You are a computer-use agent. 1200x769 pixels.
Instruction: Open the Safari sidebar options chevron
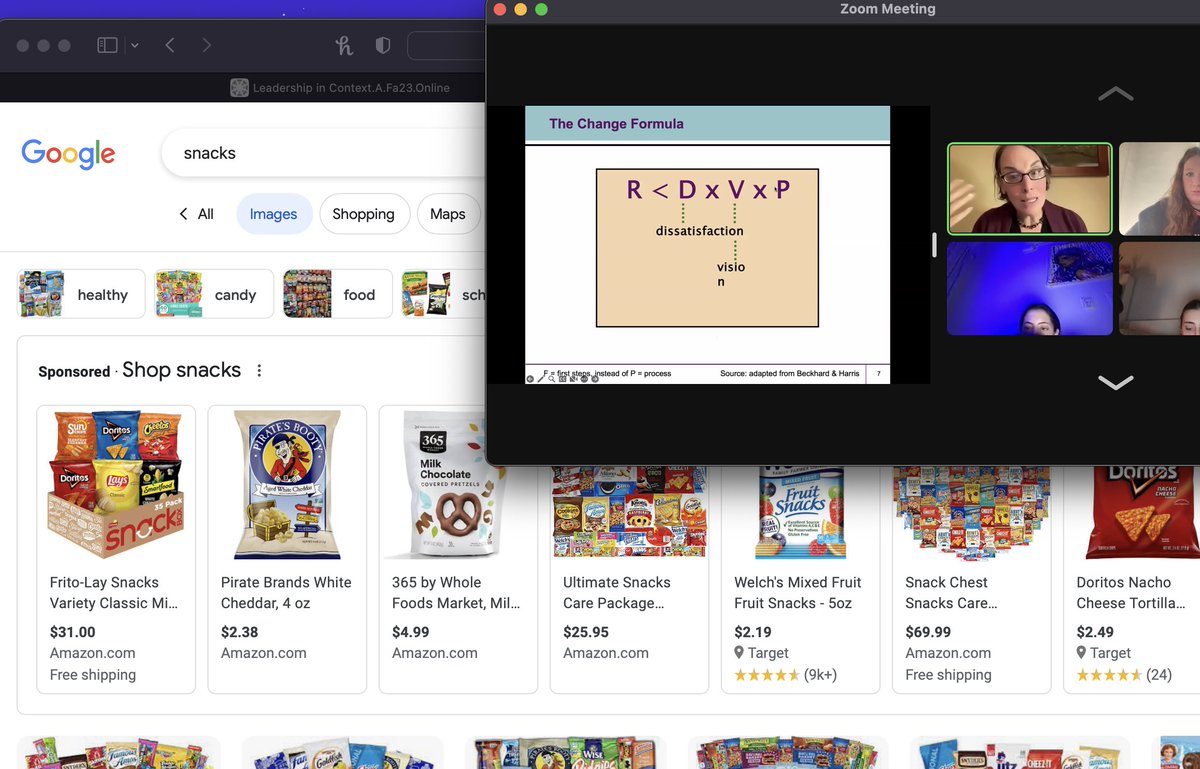point(135,45)
